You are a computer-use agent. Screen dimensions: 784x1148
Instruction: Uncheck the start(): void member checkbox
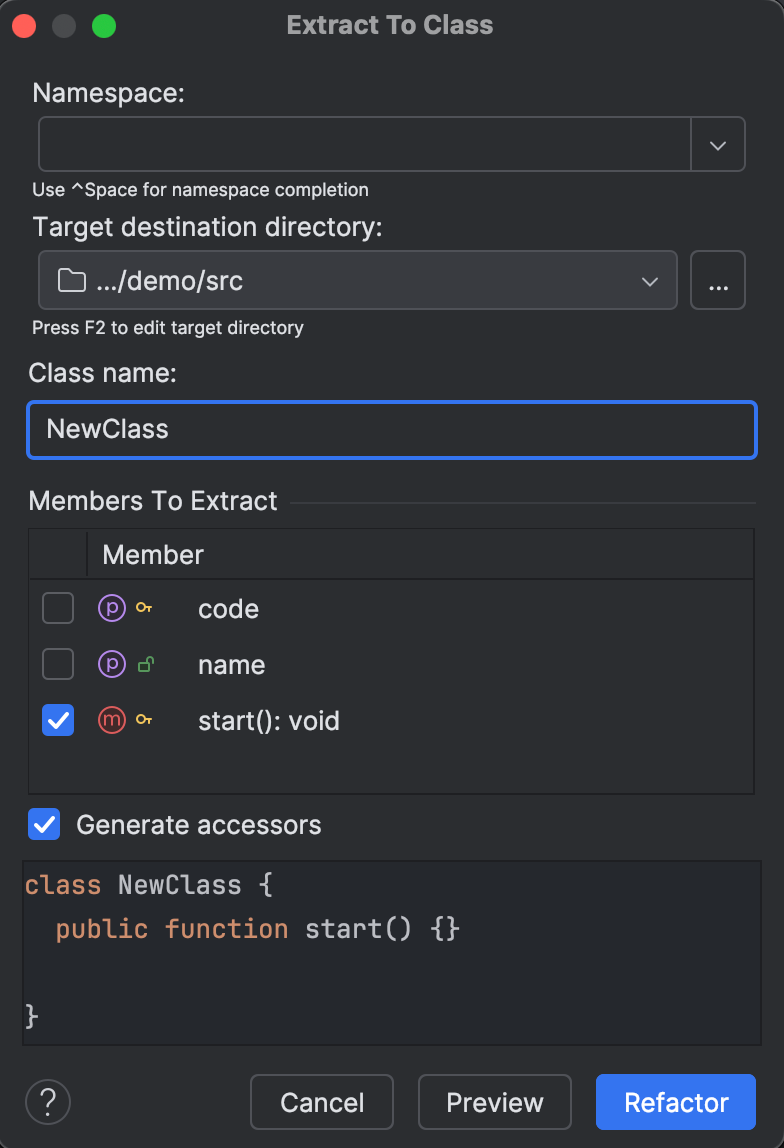click(x=57, y=720)
